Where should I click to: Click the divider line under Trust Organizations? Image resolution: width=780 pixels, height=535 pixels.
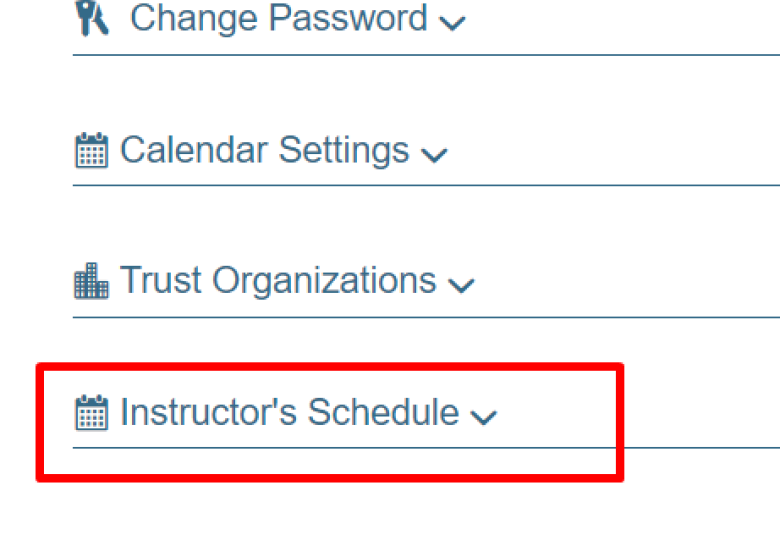426,317
